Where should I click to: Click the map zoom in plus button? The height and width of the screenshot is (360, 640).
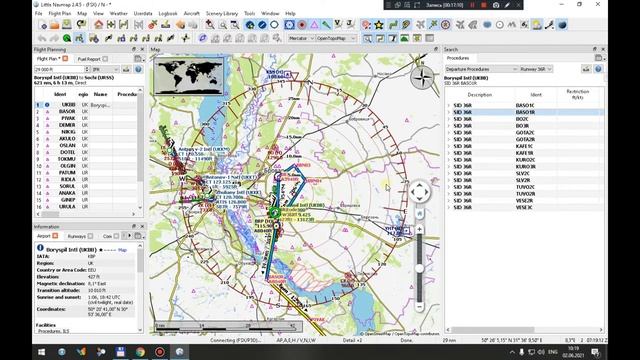click(419, 229)
